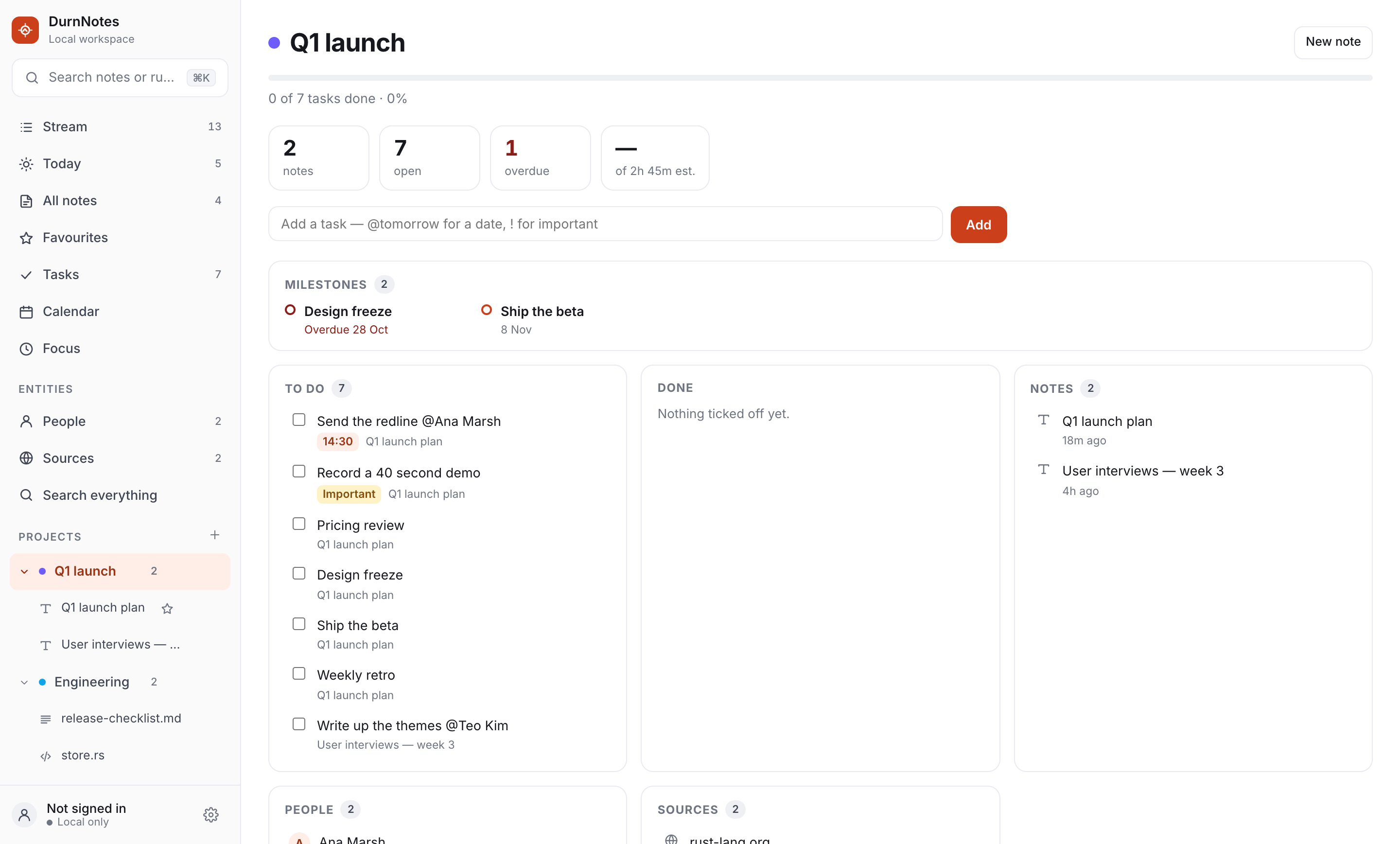Open the Calendar icon in sidebar
The height and width of the screenshot is (844, 1400).
click(x=26, y=312)
